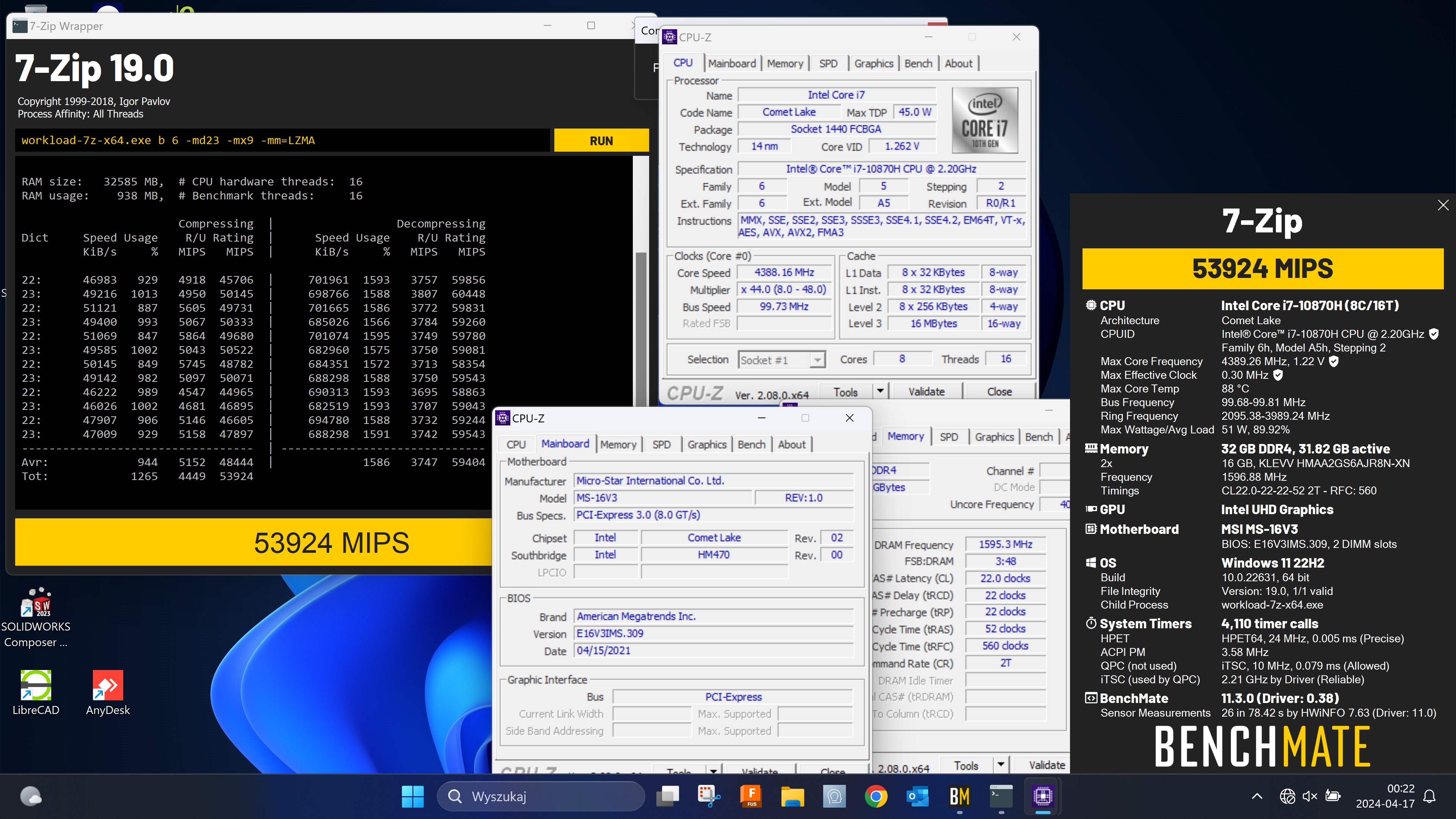Switch to Bench tab in Mainboard CPU-Z window
The height and width of the screenshot is (819, 1456).
pyautogui.click(x=751, y=445)
